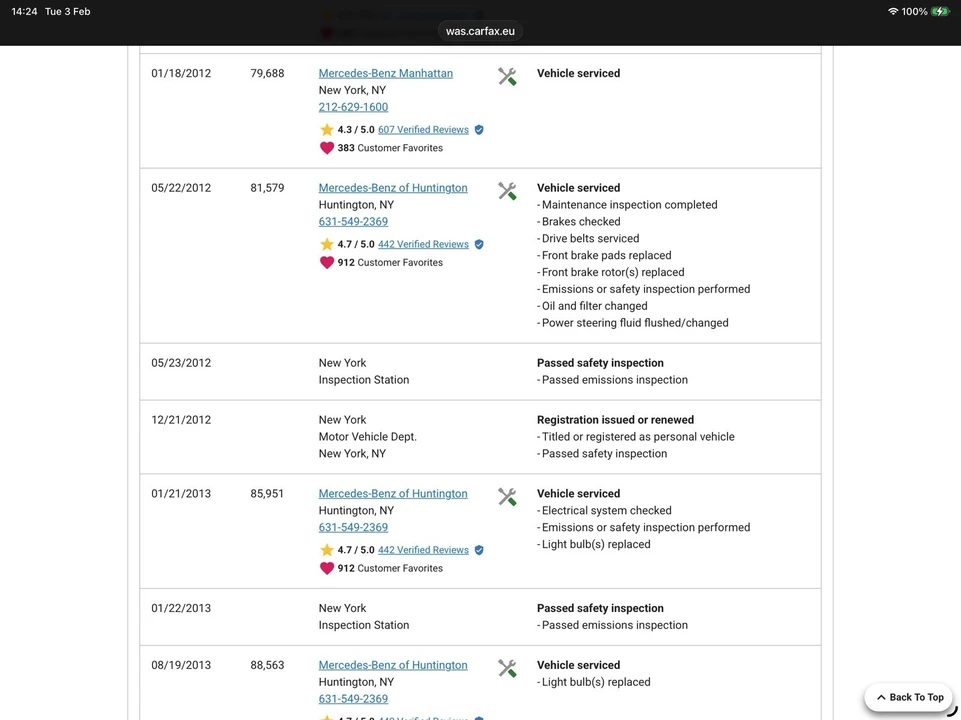Click 'Light bulb(s) replaced' in 08/19/2013 row

pos(596,682)
